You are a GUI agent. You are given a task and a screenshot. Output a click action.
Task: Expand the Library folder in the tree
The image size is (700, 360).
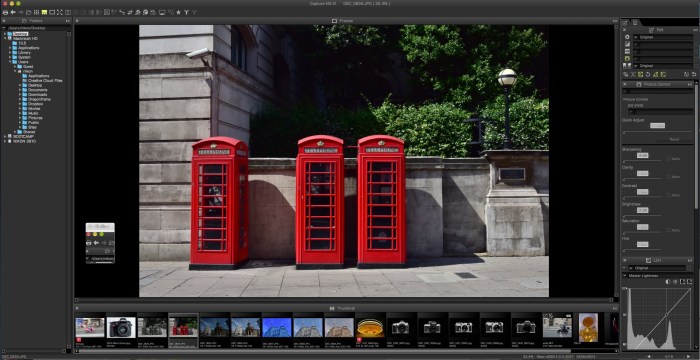(10, 52)
